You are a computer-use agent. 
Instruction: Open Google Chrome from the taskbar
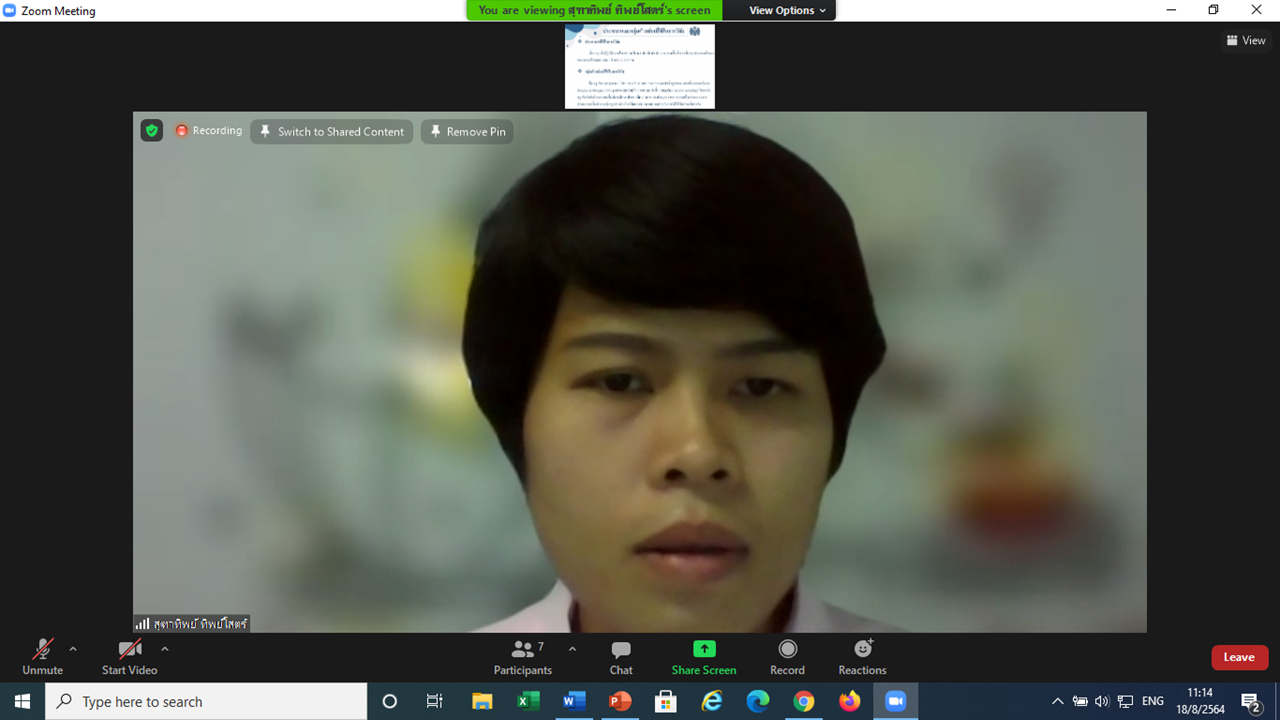coord(804,702)
